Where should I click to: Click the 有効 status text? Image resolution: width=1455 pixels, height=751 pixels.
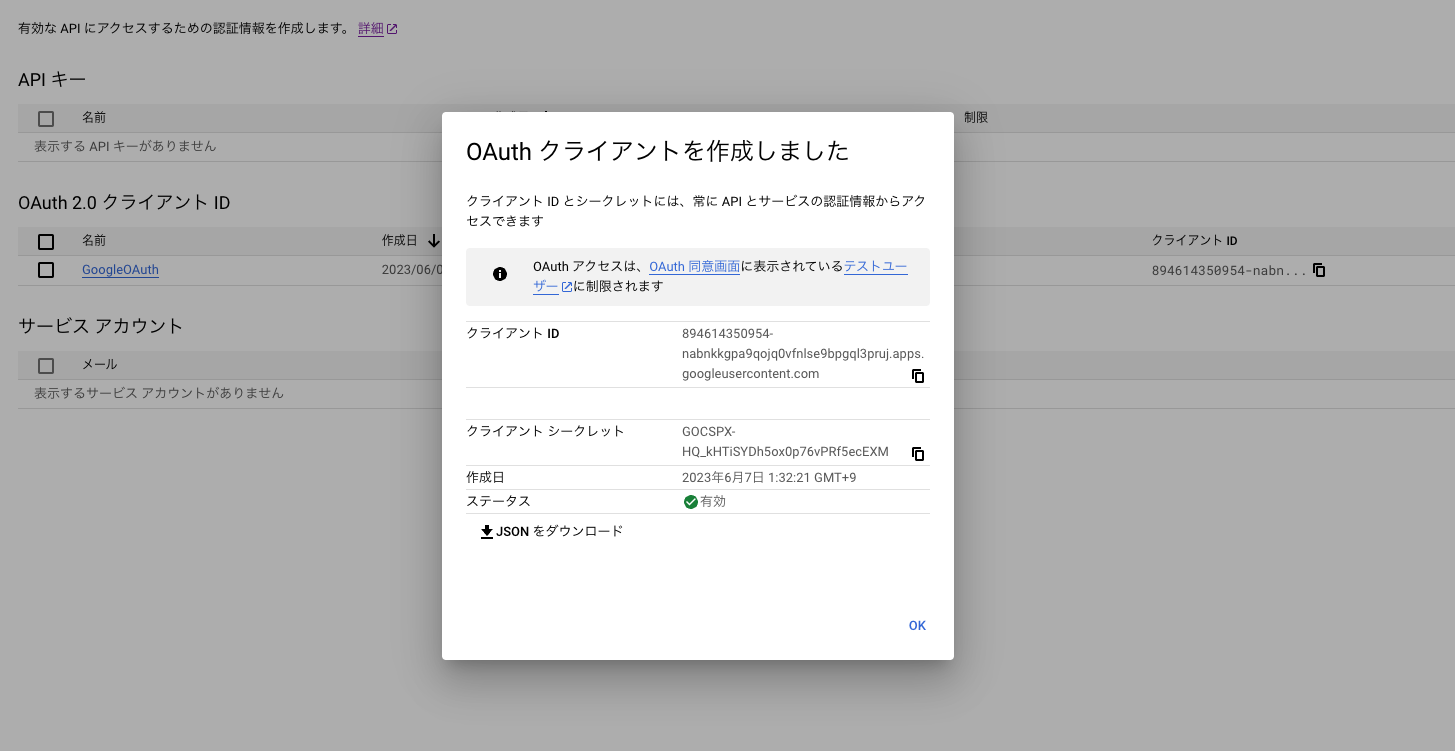tap(713, 502)
